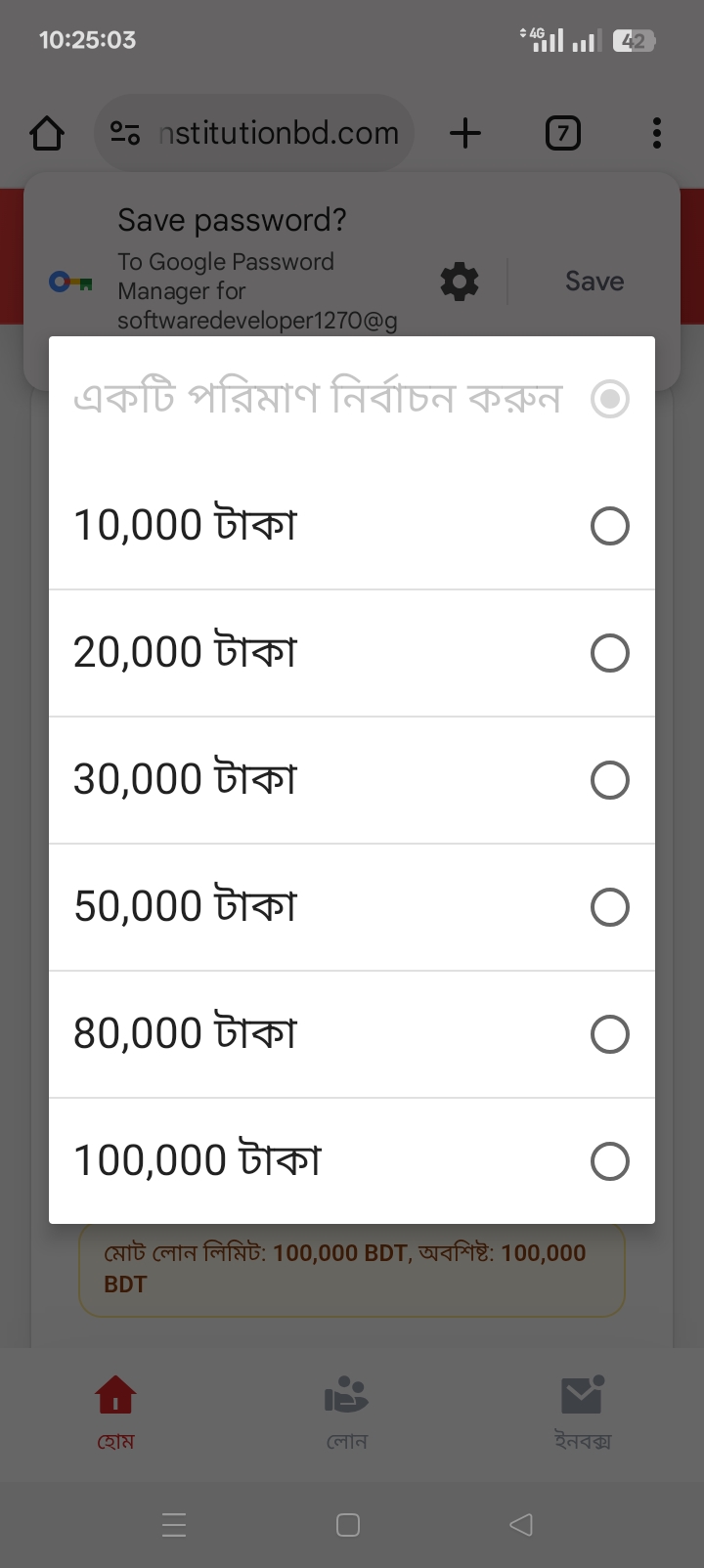Select the 20,000 টাকা radio button
The image size is (704, 1568).
click(609, 653)
